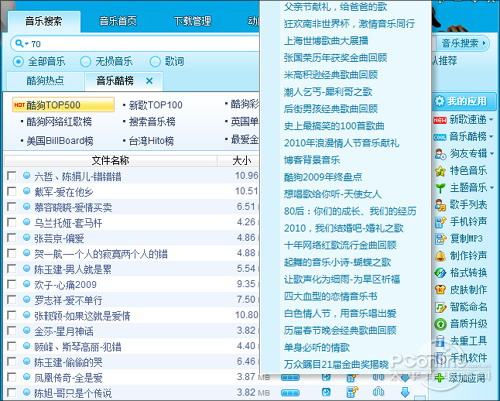This screenshot has height=401, width=500.
Task: Choose 张国荣历年获奖金曲回顾 from the popup menu
Action: coord(335,58)
